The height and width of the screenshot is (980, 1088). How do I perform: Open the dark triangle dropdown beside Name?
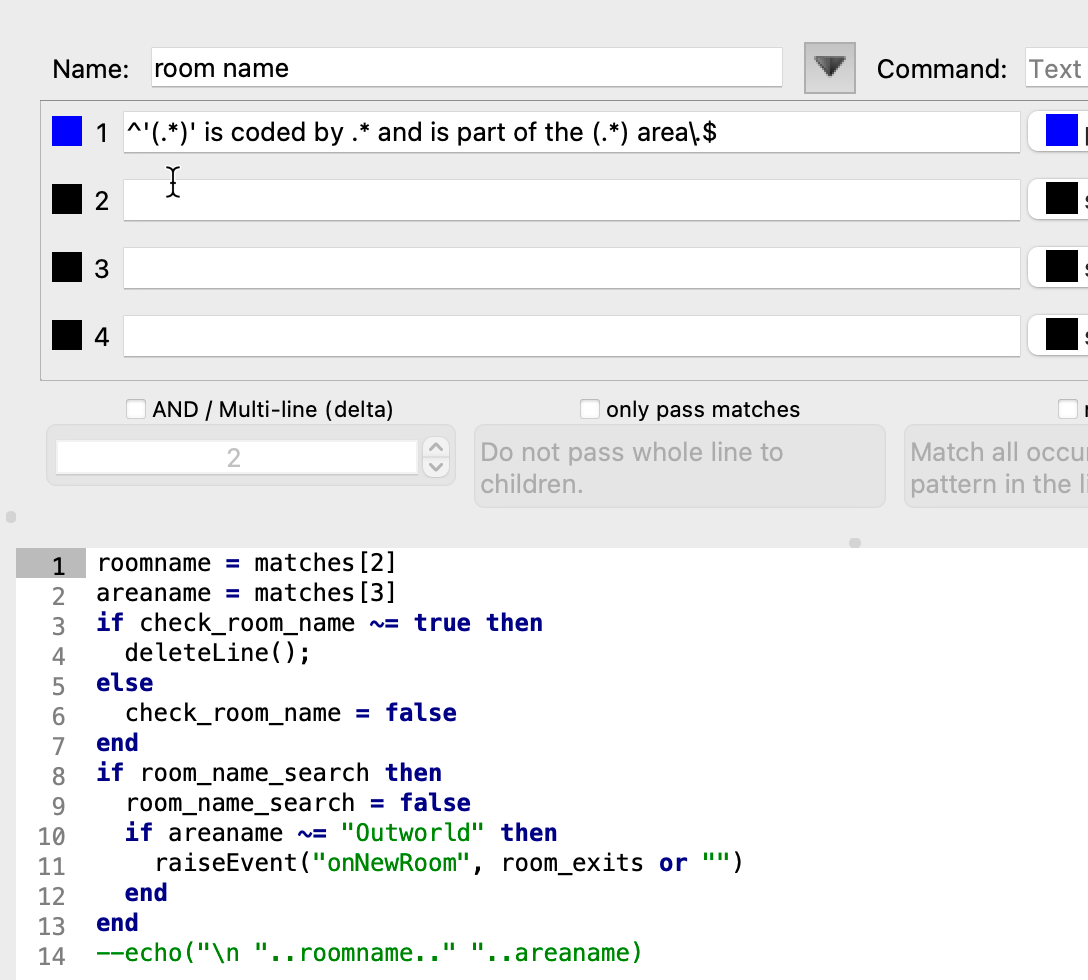(830, 68)
